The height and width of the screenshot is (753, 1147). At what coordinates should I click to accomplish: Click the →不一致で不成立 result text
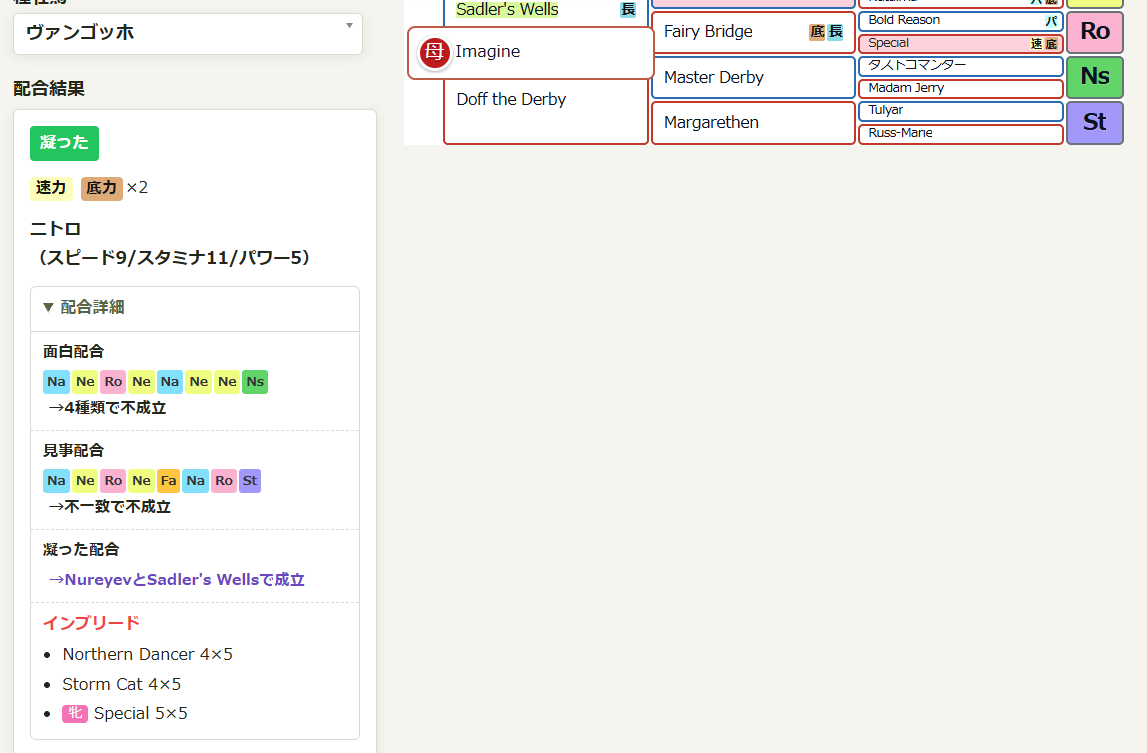110,507
